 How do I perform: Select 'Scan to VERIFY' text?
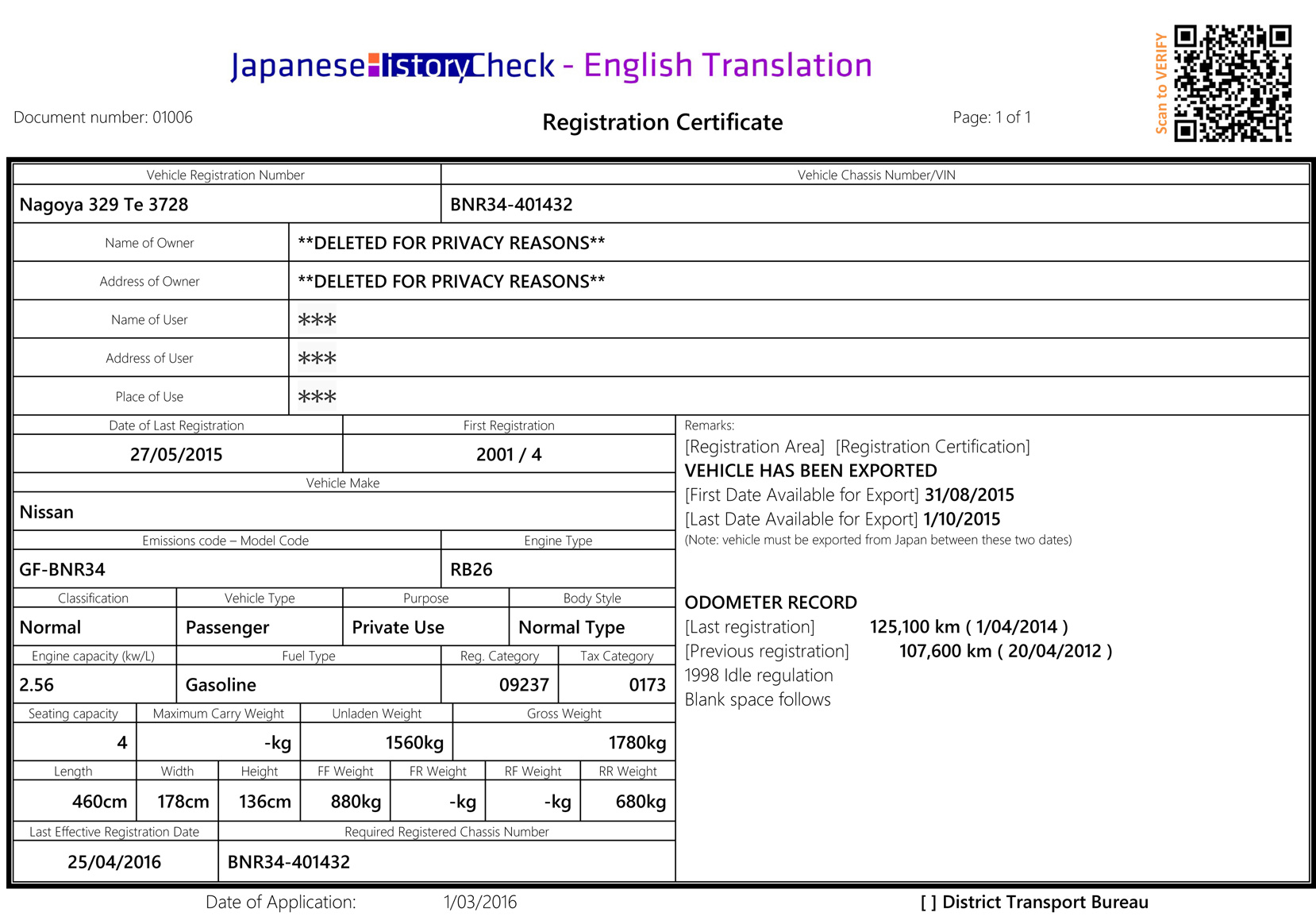(1161, 83)
